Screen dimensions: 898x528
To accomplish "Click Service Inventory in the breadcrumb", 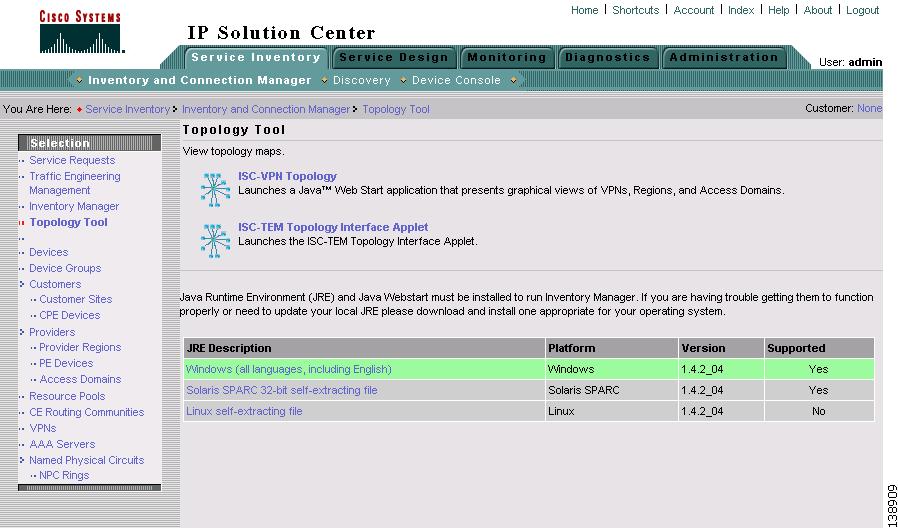I will coord(128,109).
